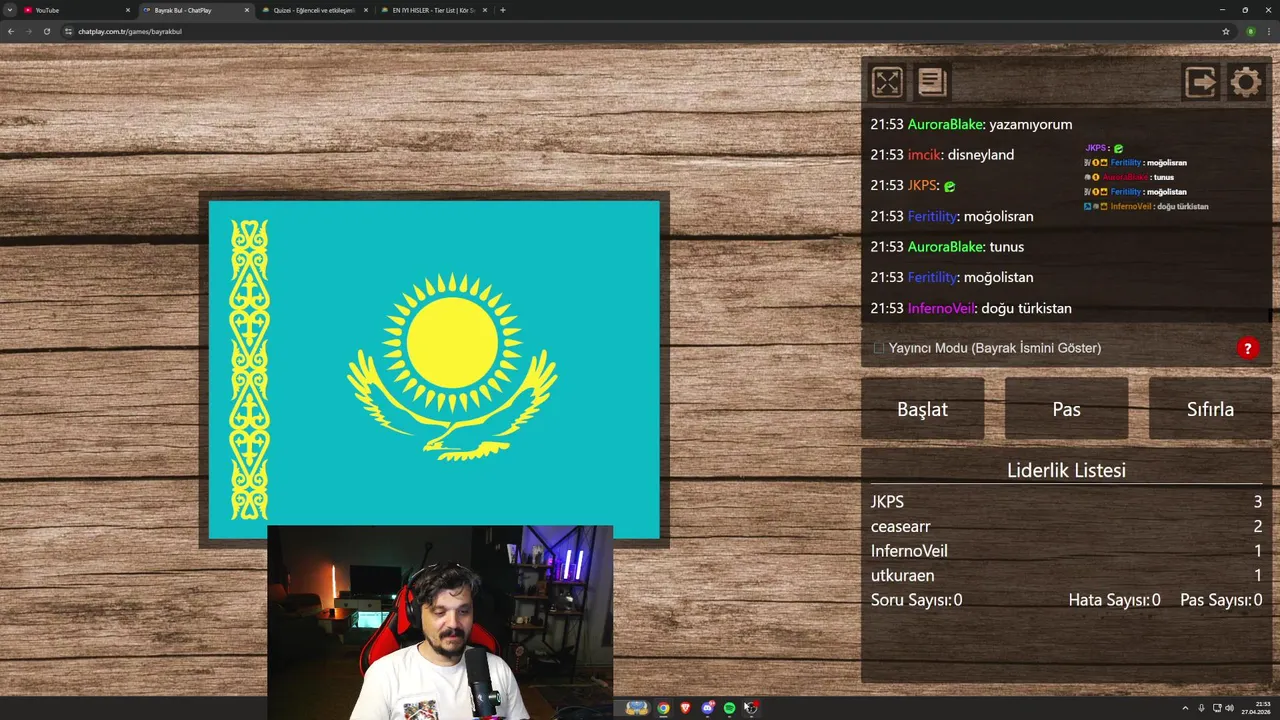Click the microphone tray icon

pyautogui.click(x=1202, y=708)
